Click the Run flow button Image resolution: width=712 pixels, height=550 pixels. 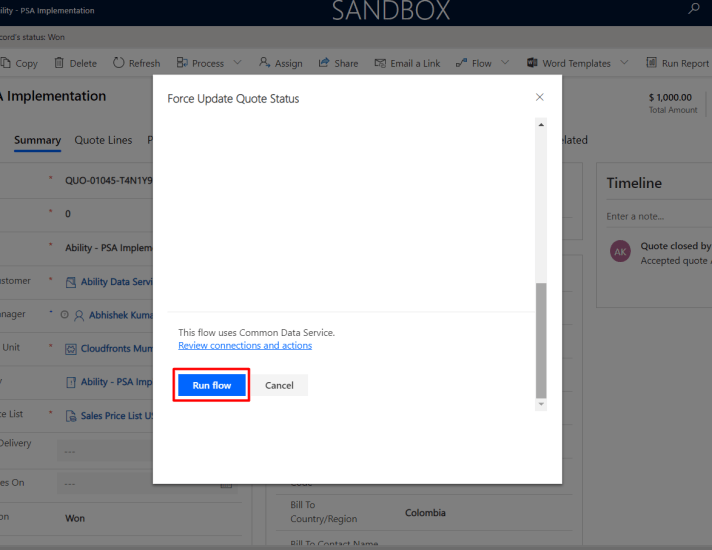(211, 385)
